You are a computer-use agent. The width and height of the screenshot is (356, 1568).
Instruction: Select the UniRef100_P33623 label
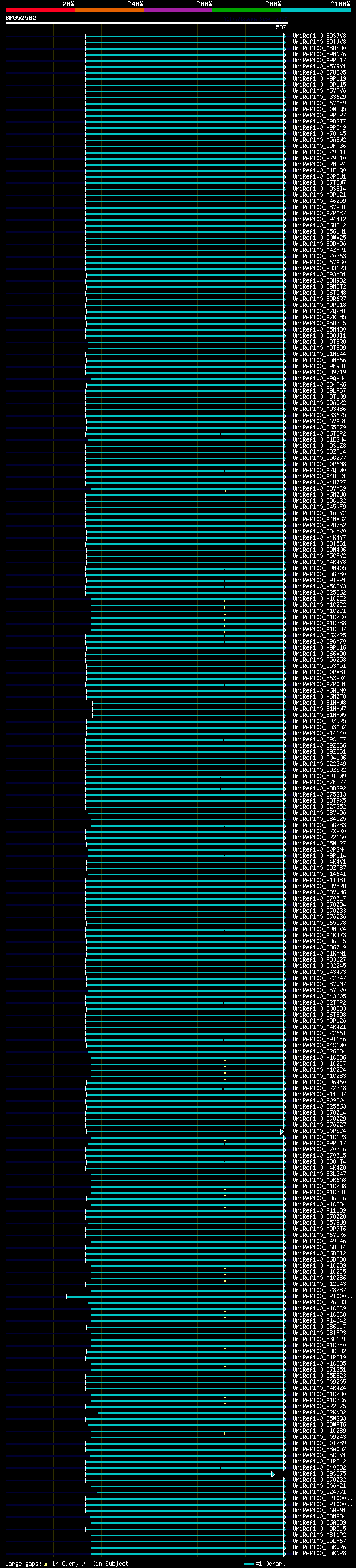(x=319, y=269)
